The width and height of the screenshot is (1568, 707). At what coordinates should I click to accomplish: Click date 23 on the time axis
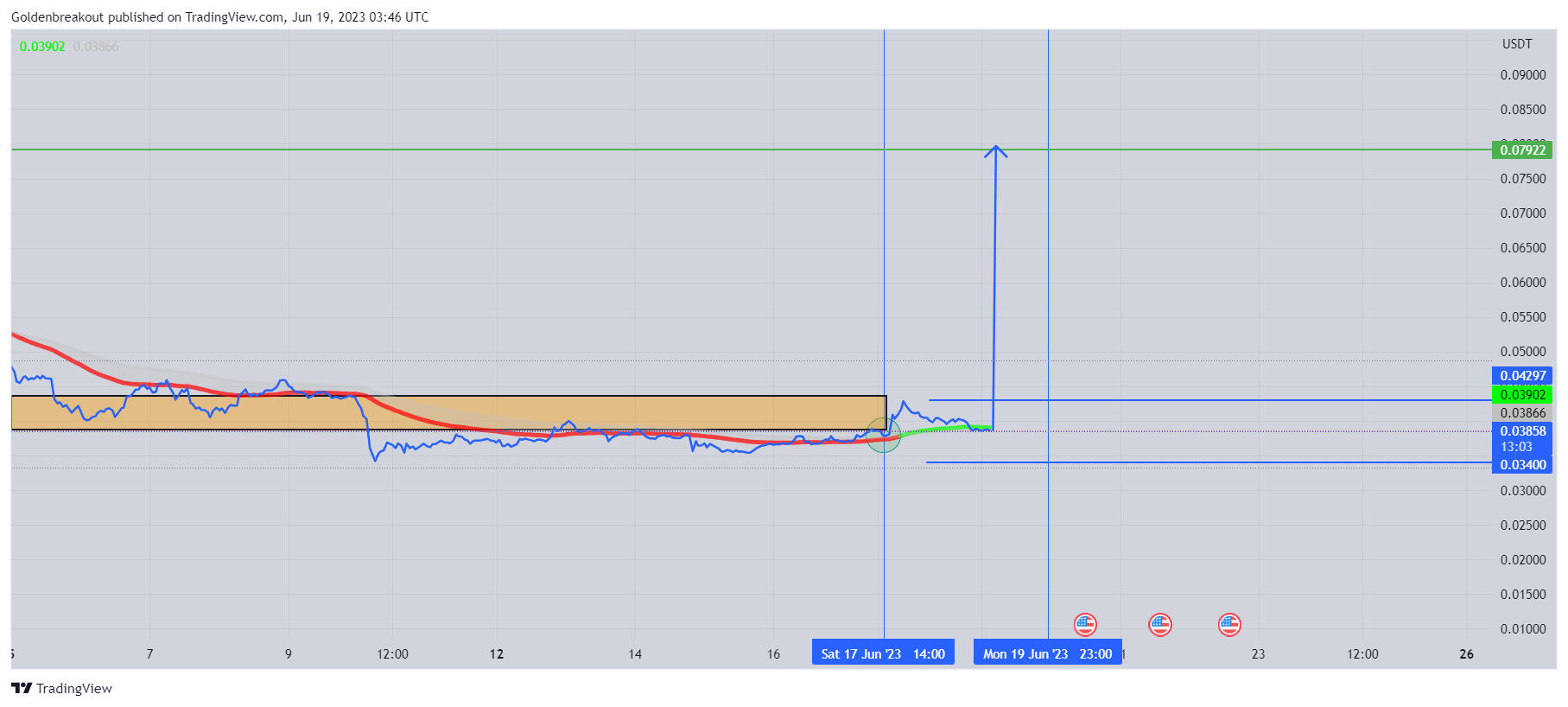click(x=1259, y=654)
